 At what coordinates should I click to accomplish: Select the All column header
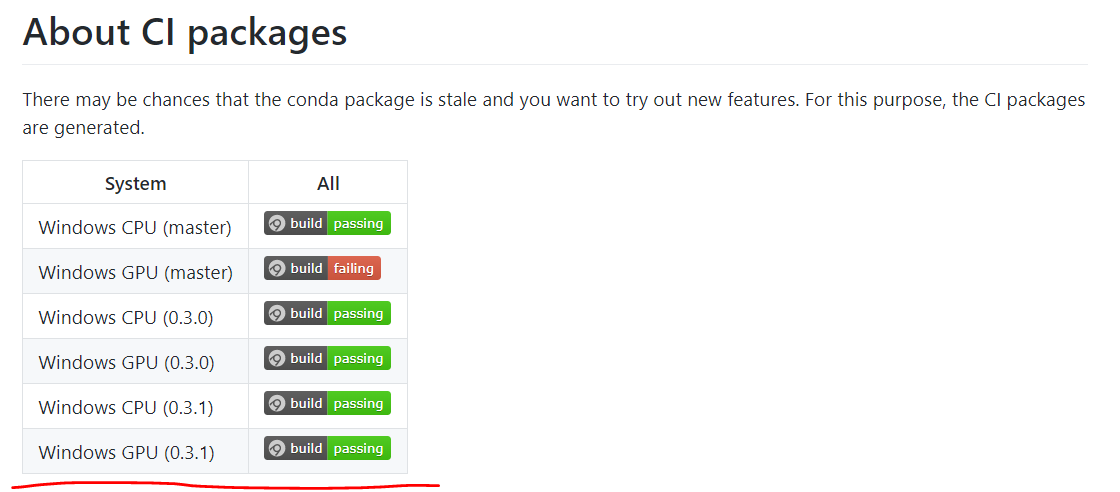328,184
